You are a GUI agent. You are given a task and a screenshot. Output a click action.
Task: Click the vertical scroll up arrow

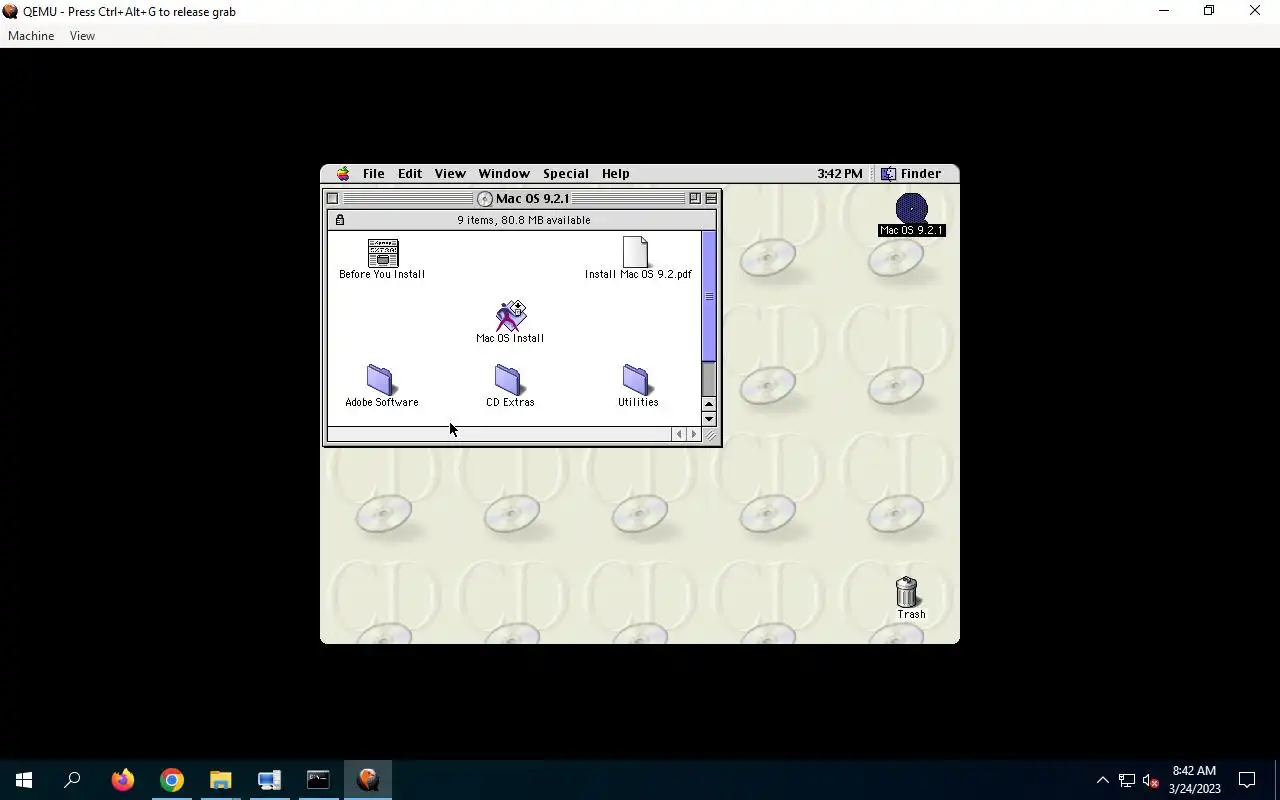[x=709, y=405]
